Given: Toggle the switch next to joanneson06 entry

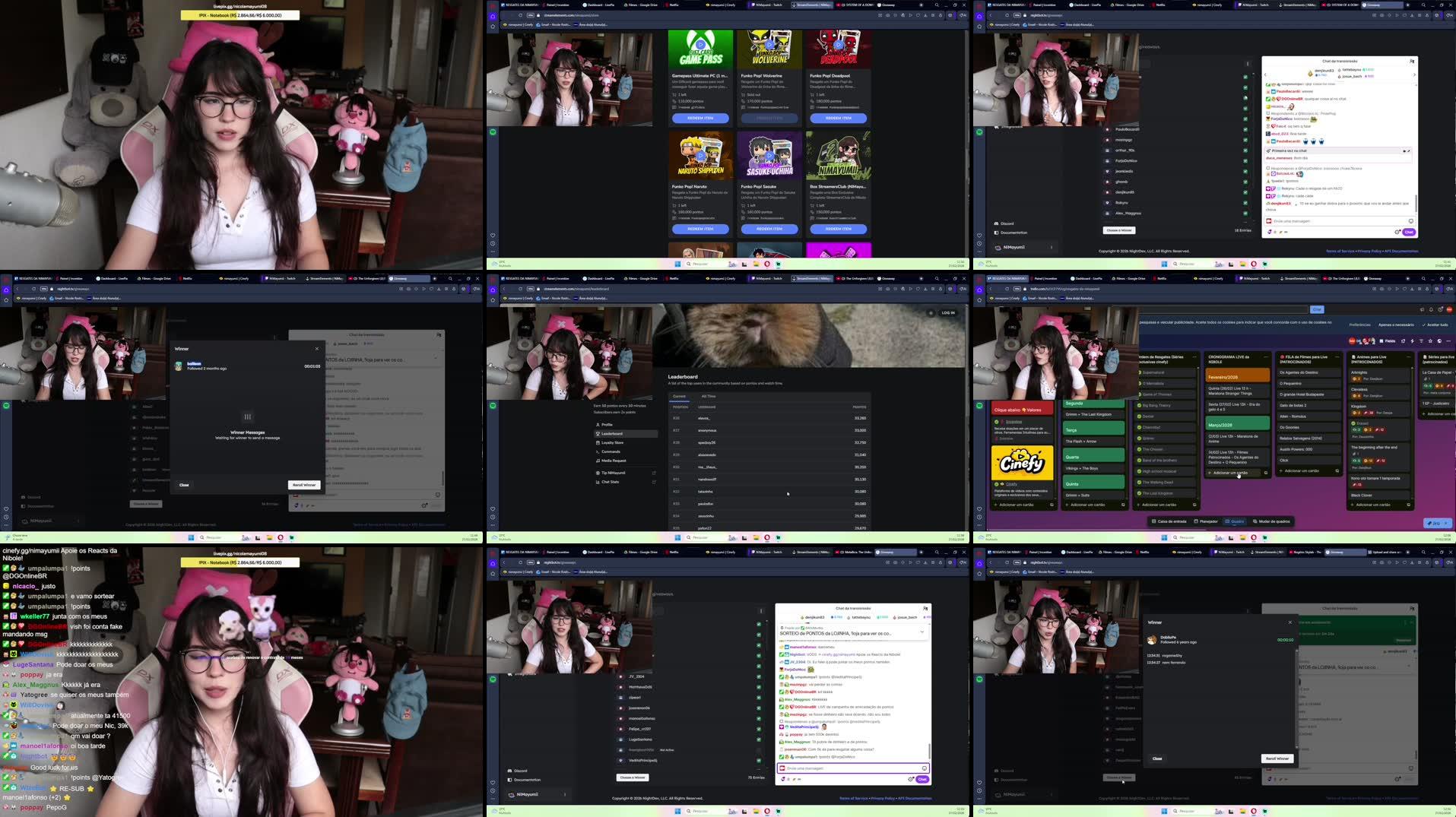Looking at the screenshot, I should click(758, 708).
